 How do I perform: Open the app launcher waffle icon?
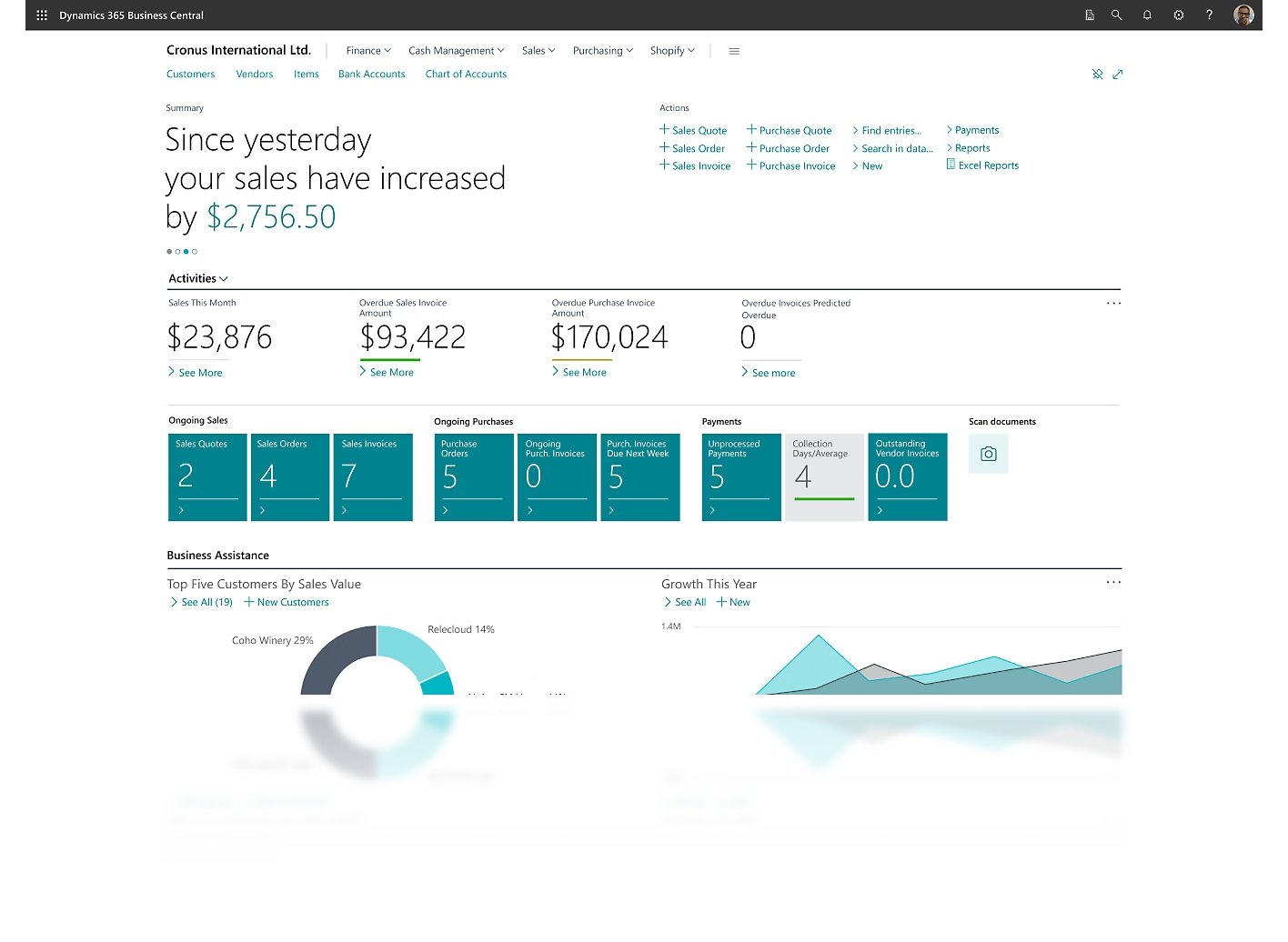tap(42, 15)
